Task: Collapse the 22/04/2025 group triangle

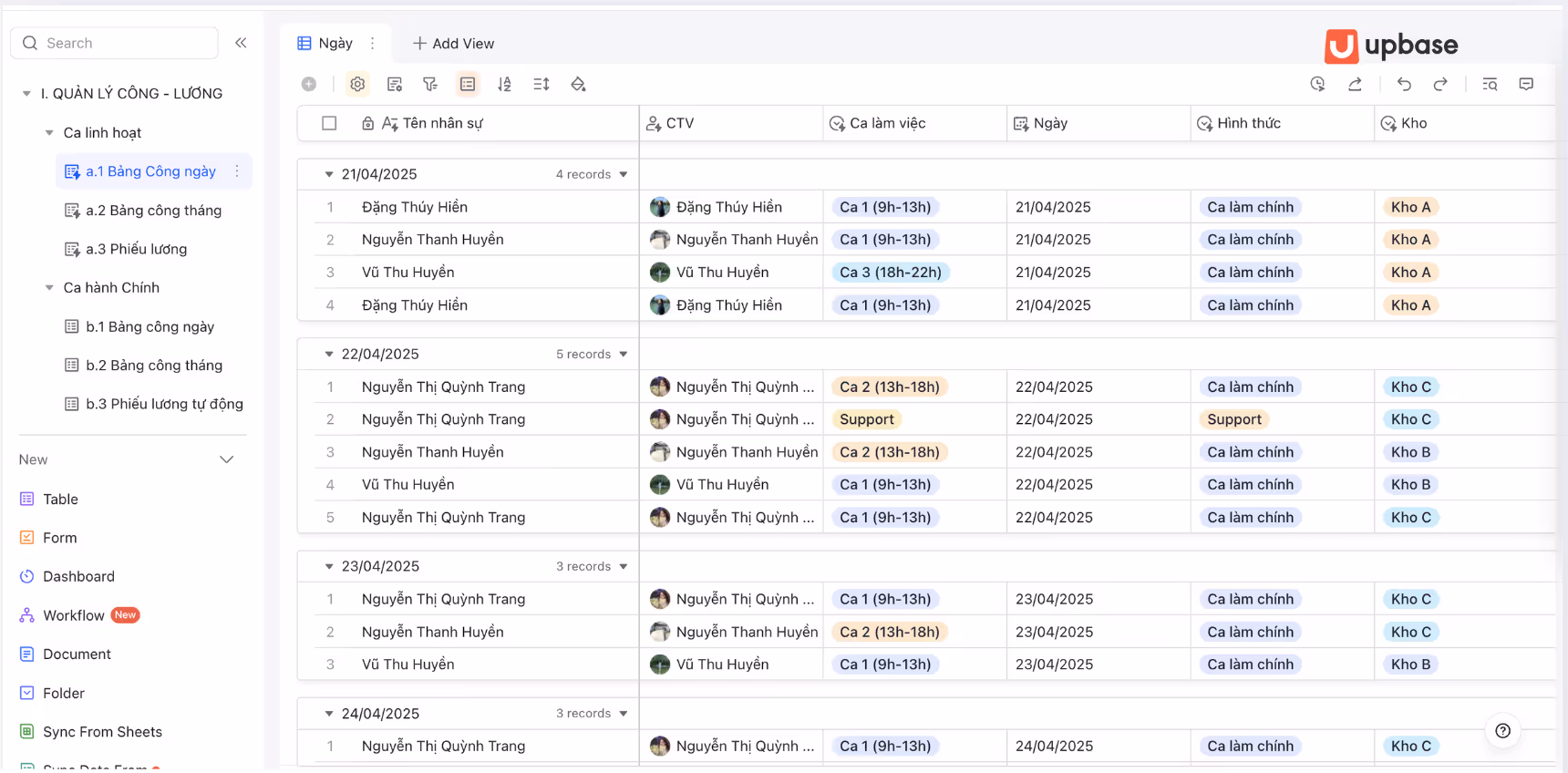Action: coord(329,354)
